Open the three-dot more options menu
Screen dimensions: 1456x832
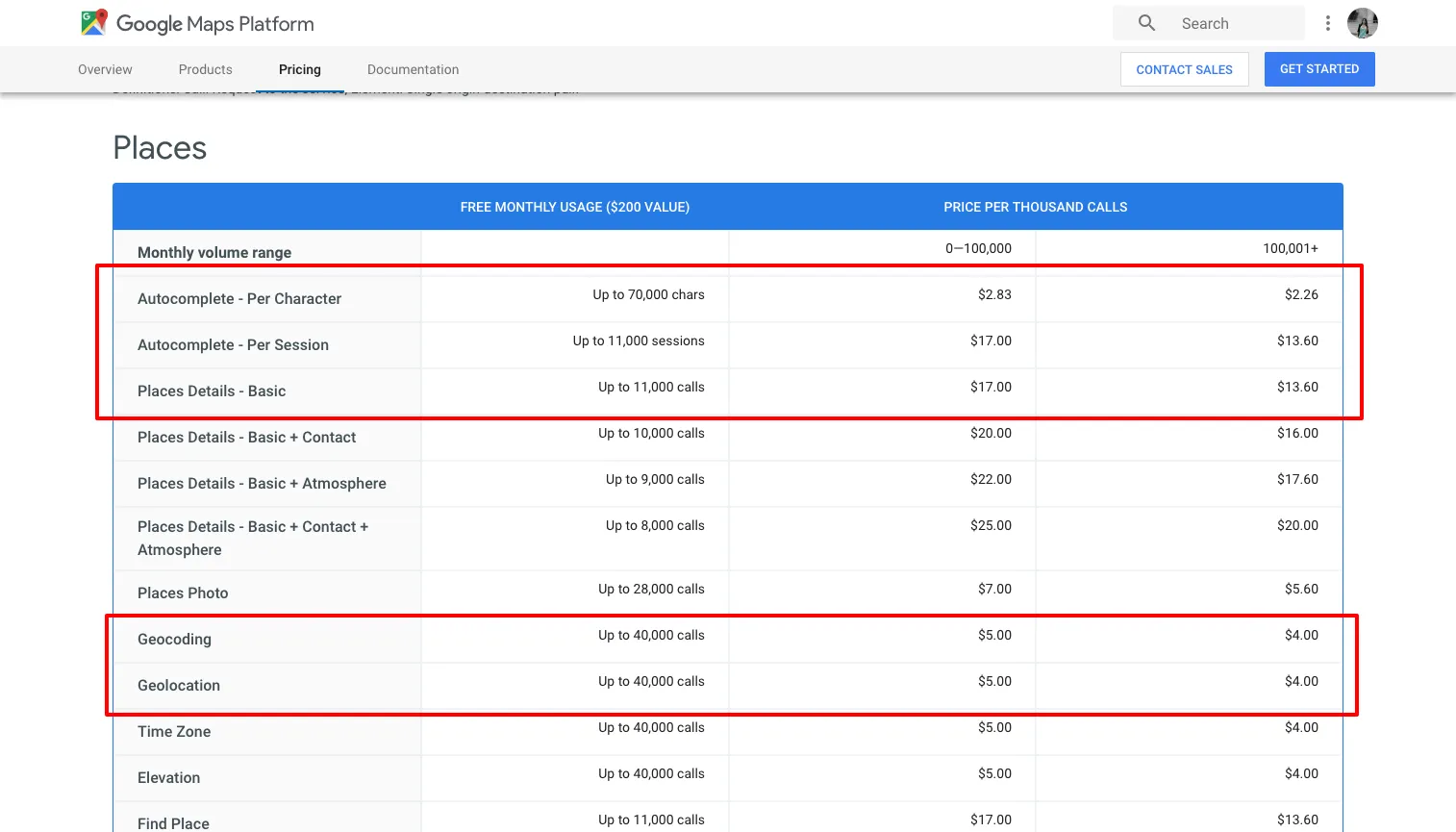1328,23
